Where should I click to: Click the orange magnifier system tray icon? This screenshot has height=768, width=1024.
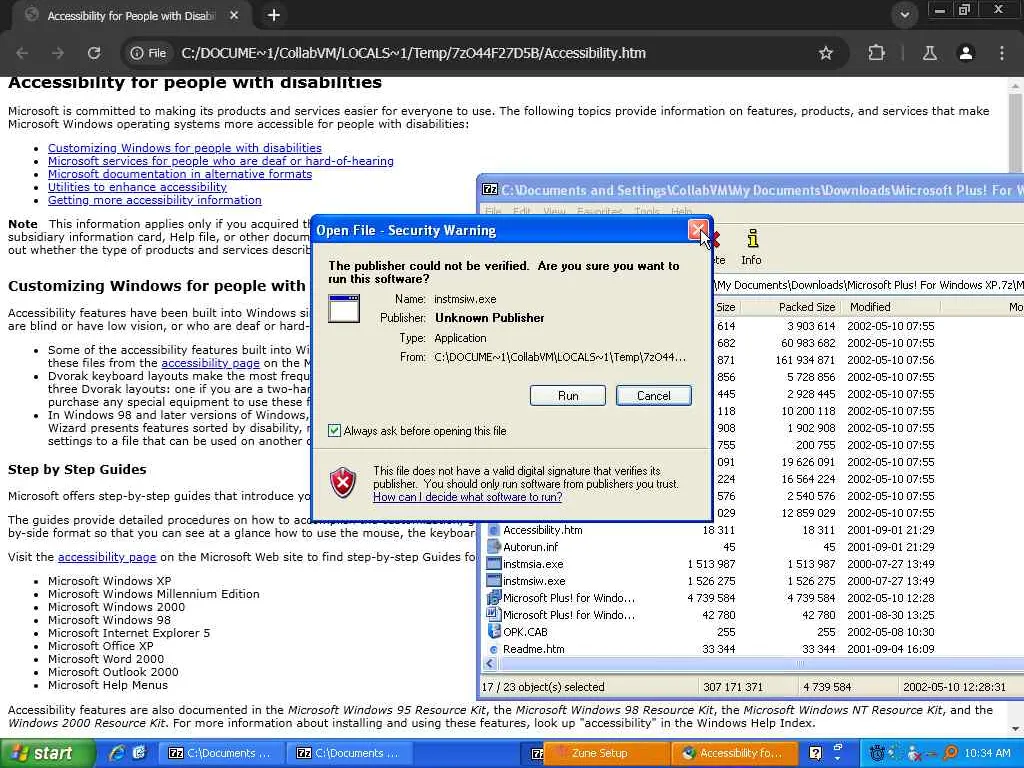950,754
